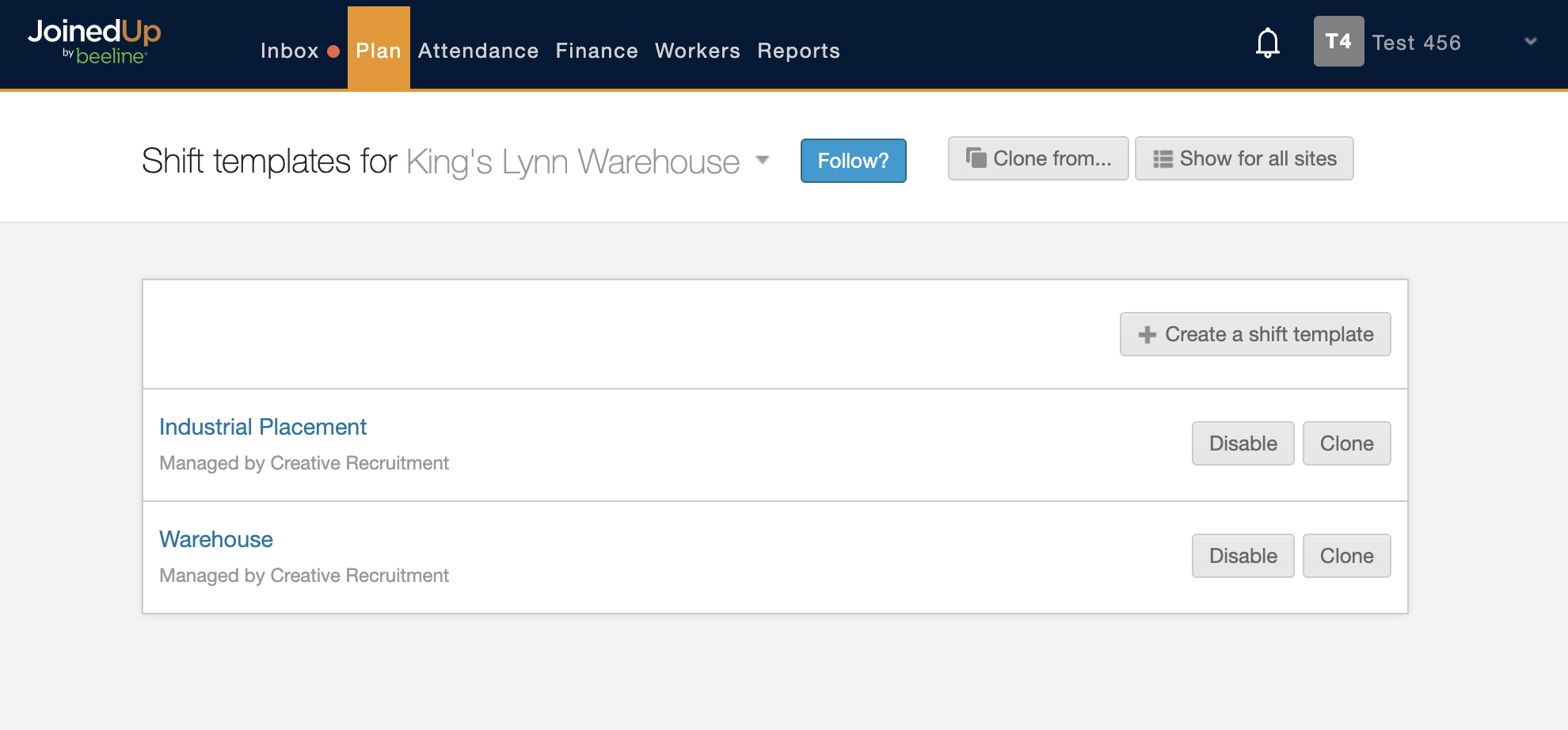Click the orange Inbox unread indicator dot

[x=333, y=51]
